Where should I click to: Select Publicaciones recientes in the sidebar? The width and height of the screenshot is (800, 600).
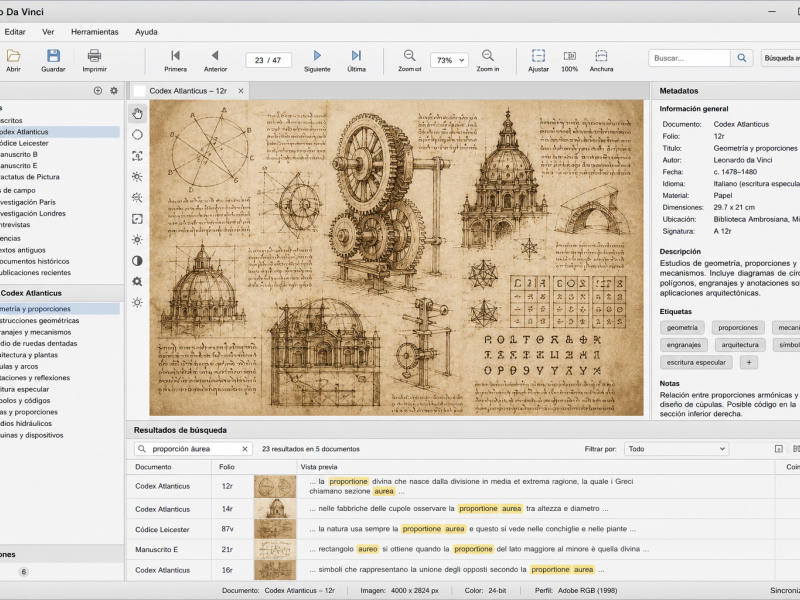click(x=35, y=272)
